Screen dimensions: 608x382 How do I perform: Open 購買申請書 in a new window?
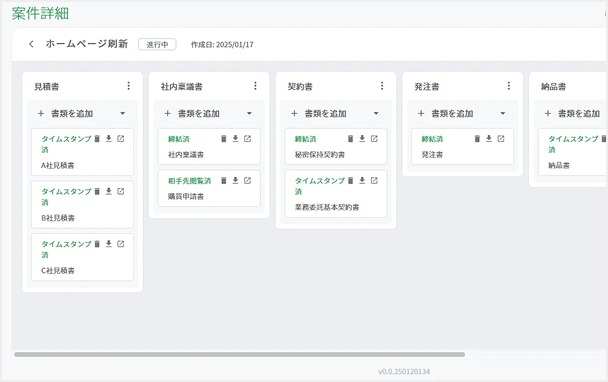coord(247,180)
